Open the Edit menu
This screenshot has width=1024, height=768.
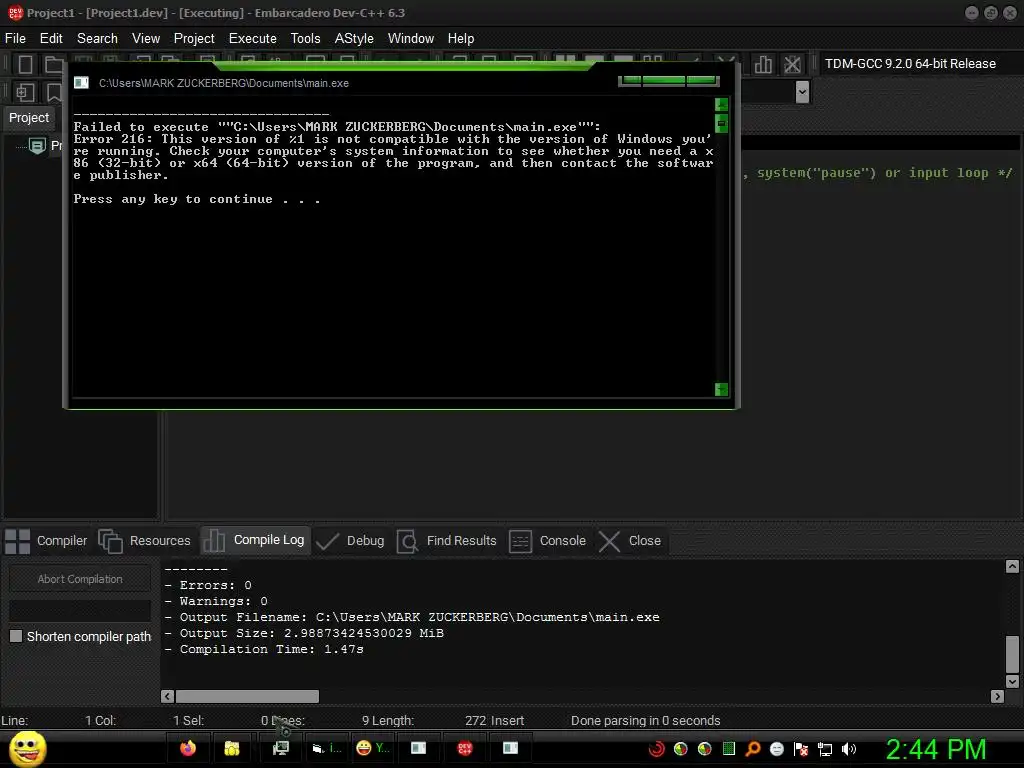51,39
